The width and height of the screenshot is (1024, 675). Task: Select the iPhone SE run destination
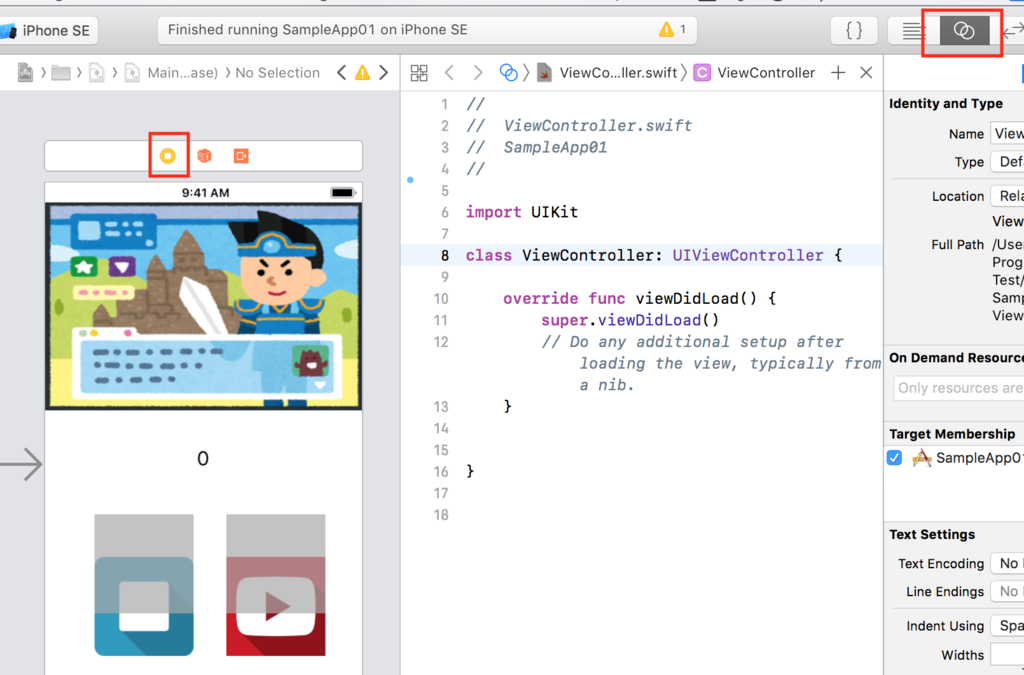47,31
